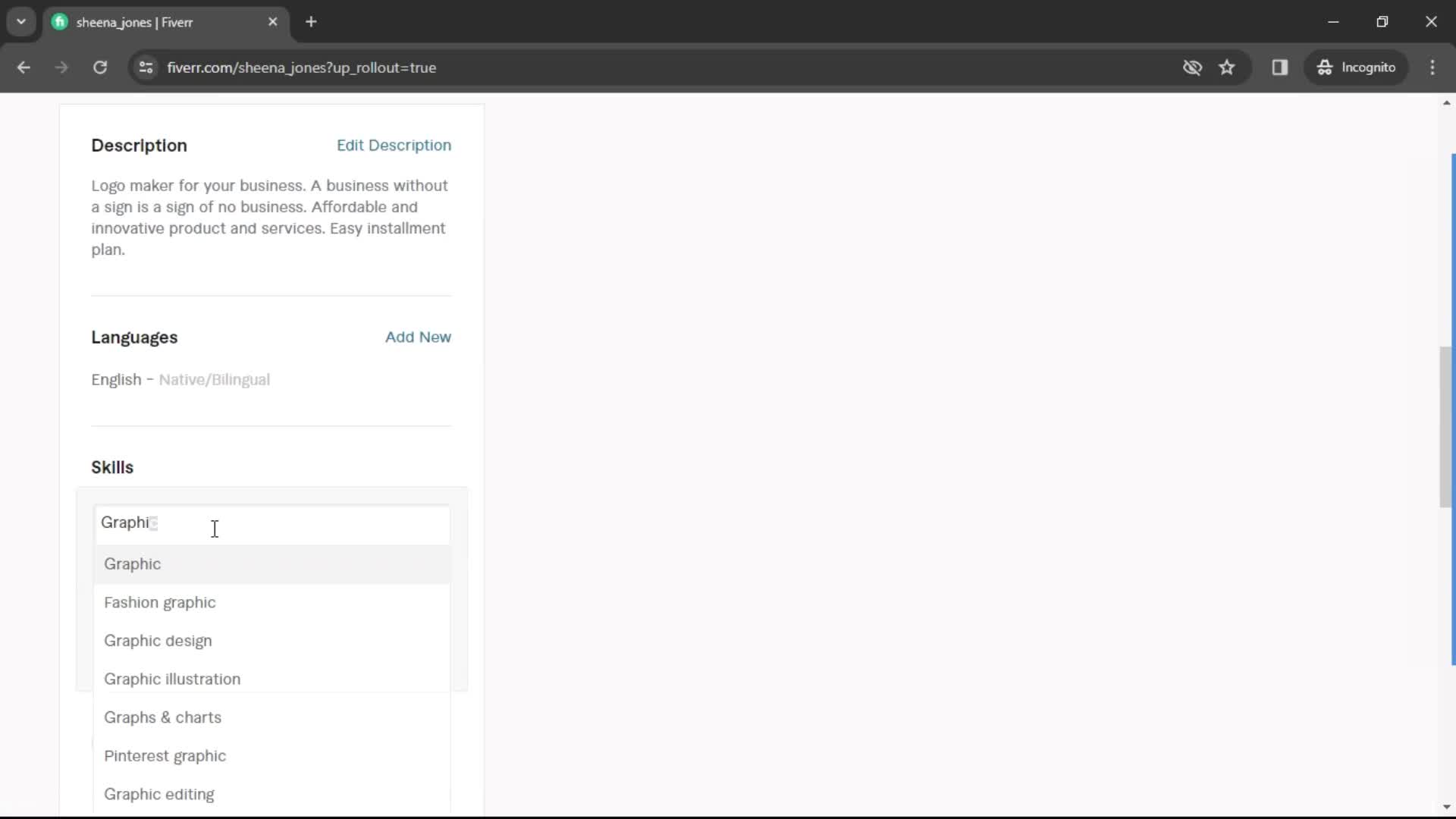Select 'Graphic design' from skills dropdown

pyautogui.click(x=158, y=640)
